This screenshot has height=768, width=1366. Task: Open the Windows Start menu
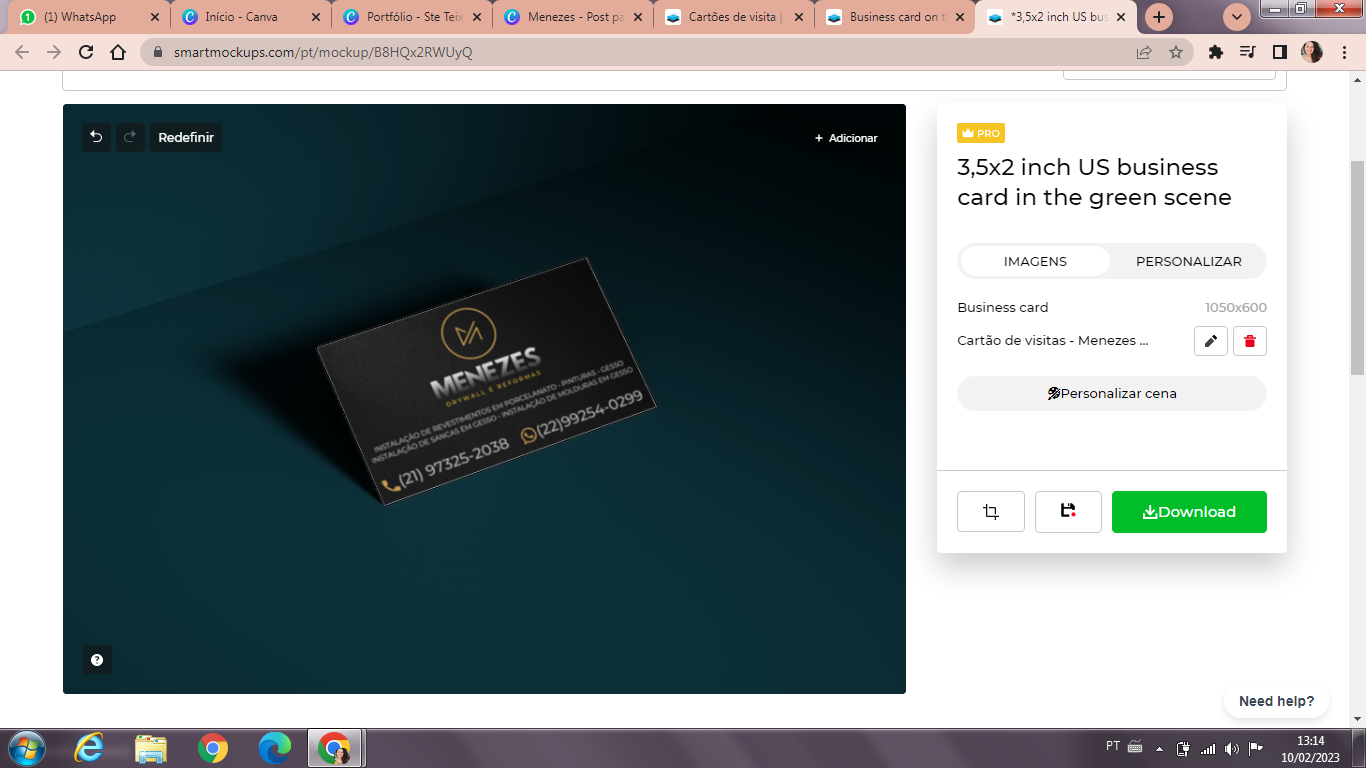coord(26,748)
